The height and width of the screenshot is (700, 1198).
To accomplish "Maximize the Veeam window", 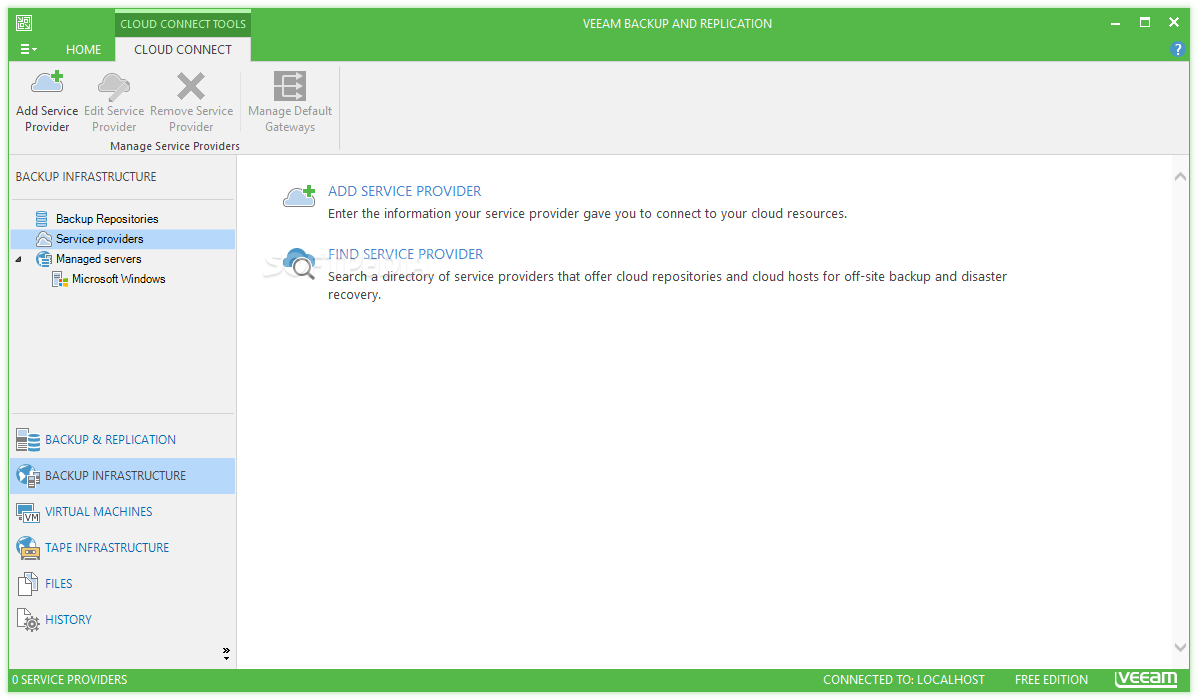I will click(1145, 23).
